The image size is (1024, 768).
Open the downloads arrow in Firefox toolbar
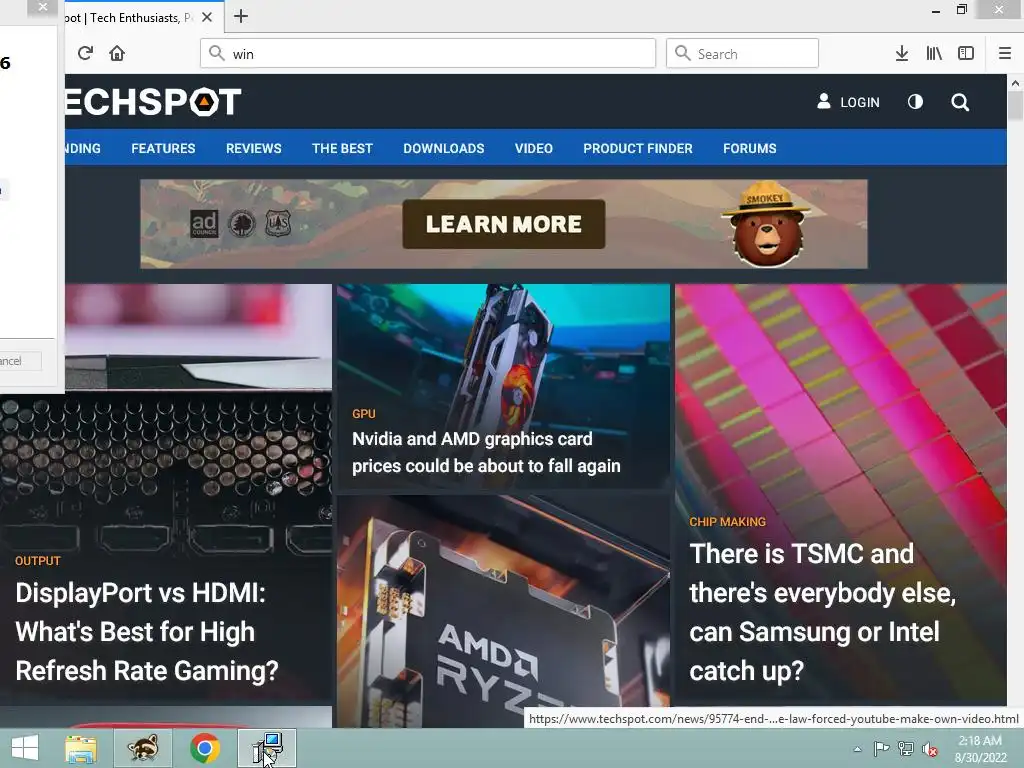[x=901, y=54]
